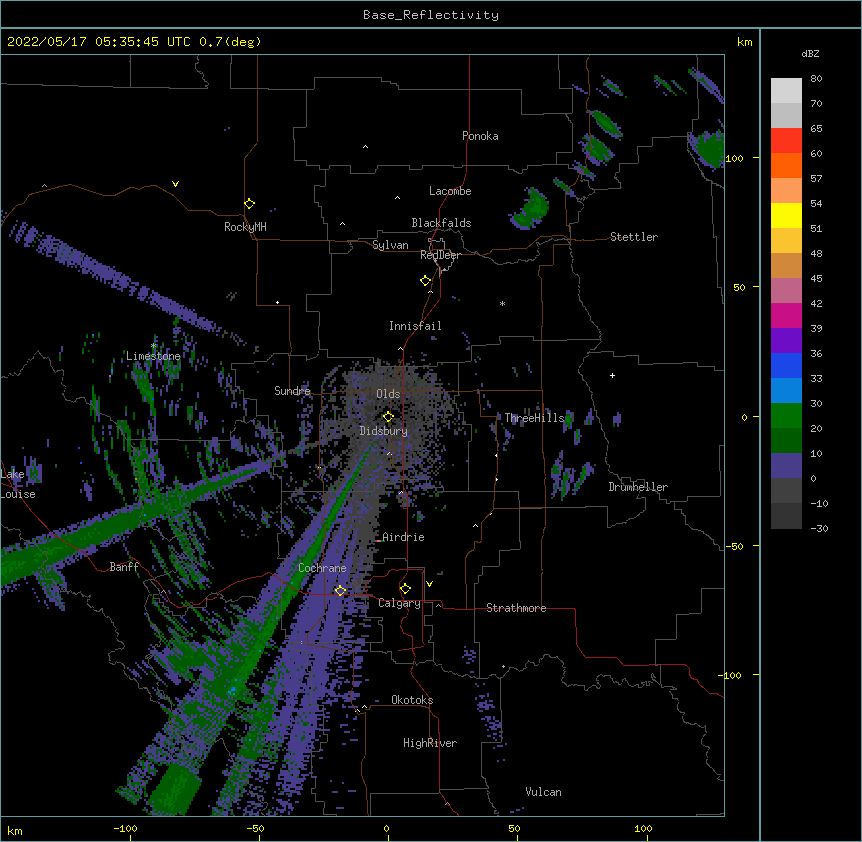Screen dimensions: 862x842
Task: Click the Base_Reflectivity title
Action: coord(431,15)
